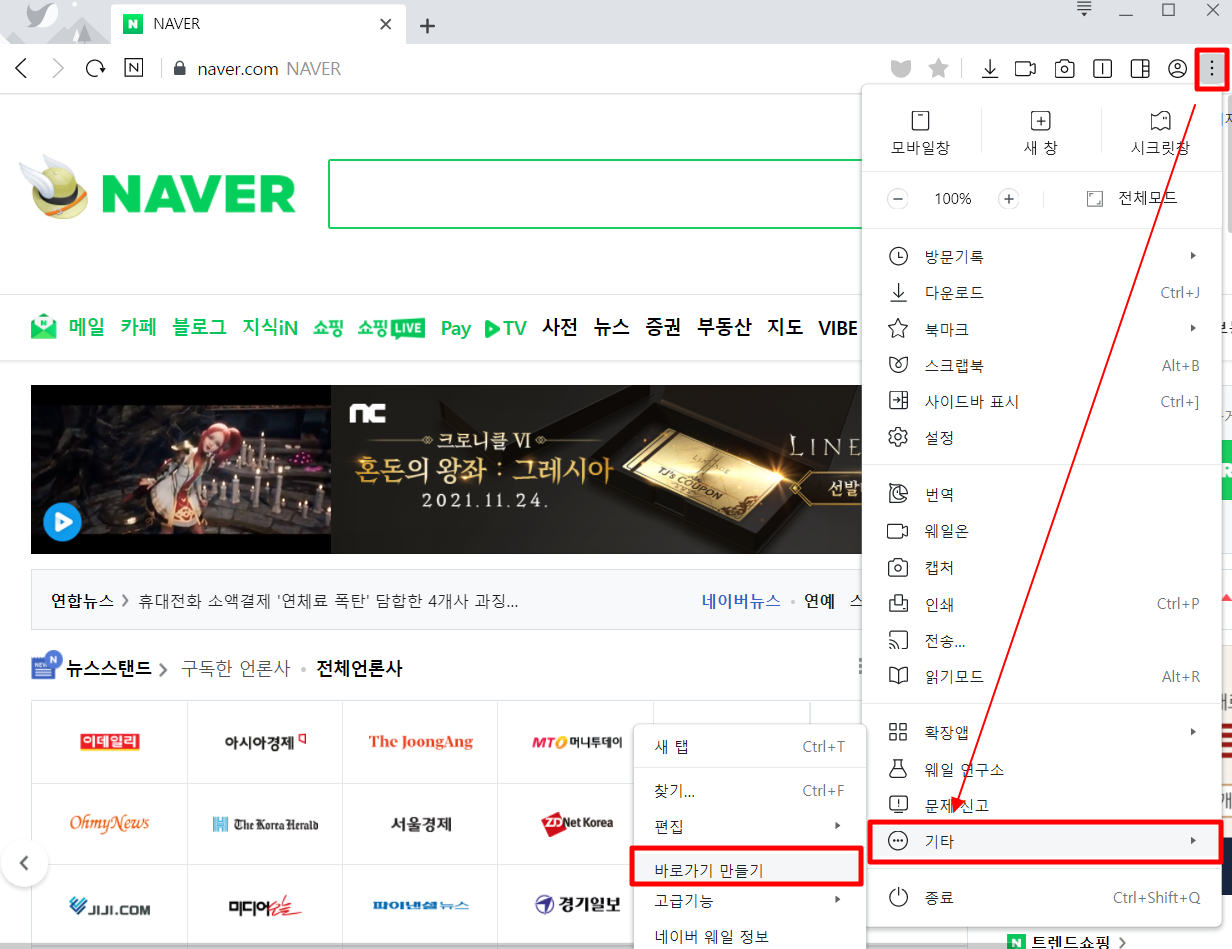Expand the 고급기능 advanced submenu
The height and width of the screenshot is (949, 1232).
(x=749, y=901)
